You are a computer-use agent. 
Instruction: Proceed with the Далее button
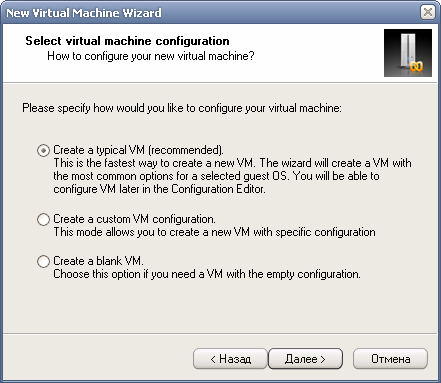(305, 359)
